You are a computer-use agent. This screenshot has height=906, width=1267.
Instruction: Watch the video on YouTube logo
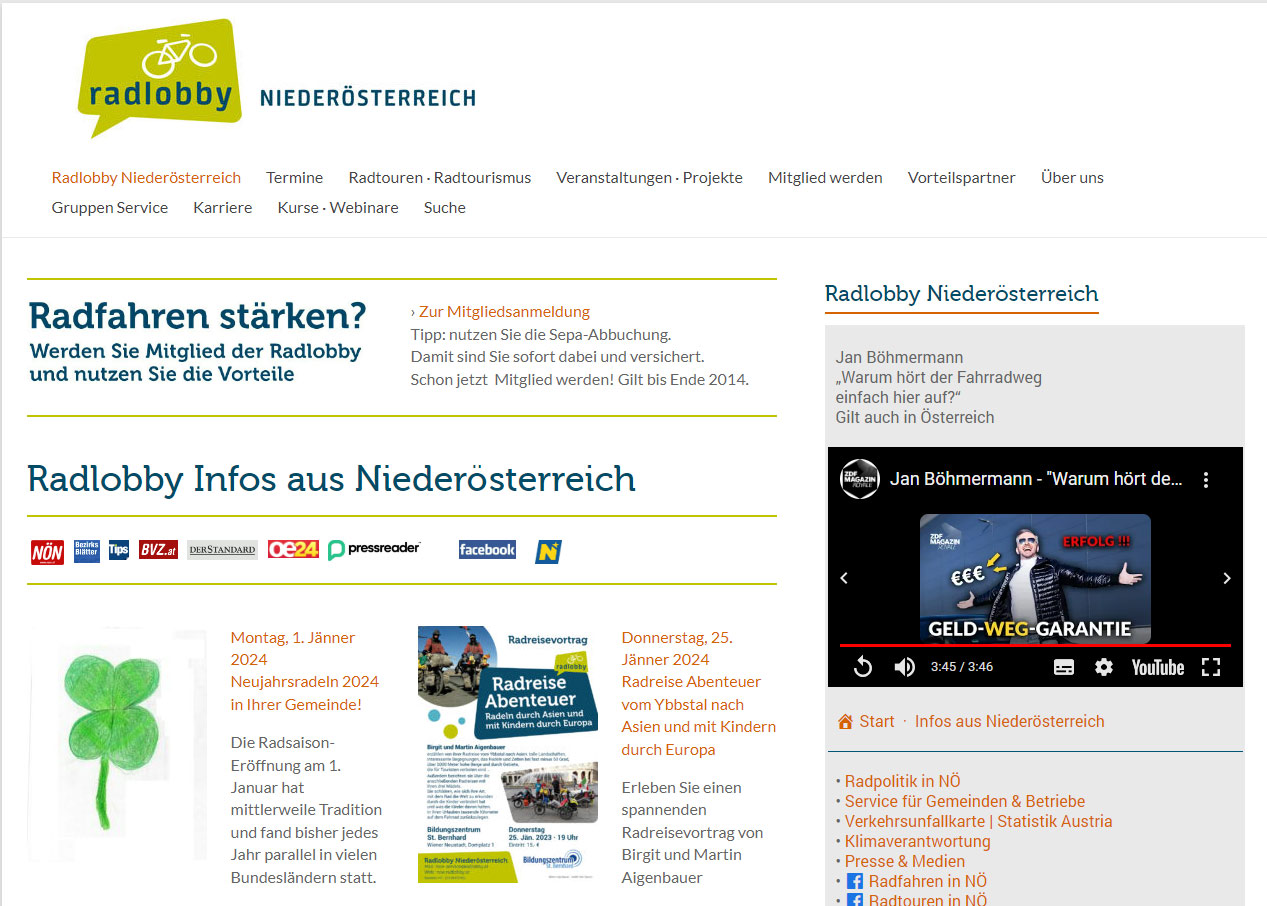[1158, 667]
